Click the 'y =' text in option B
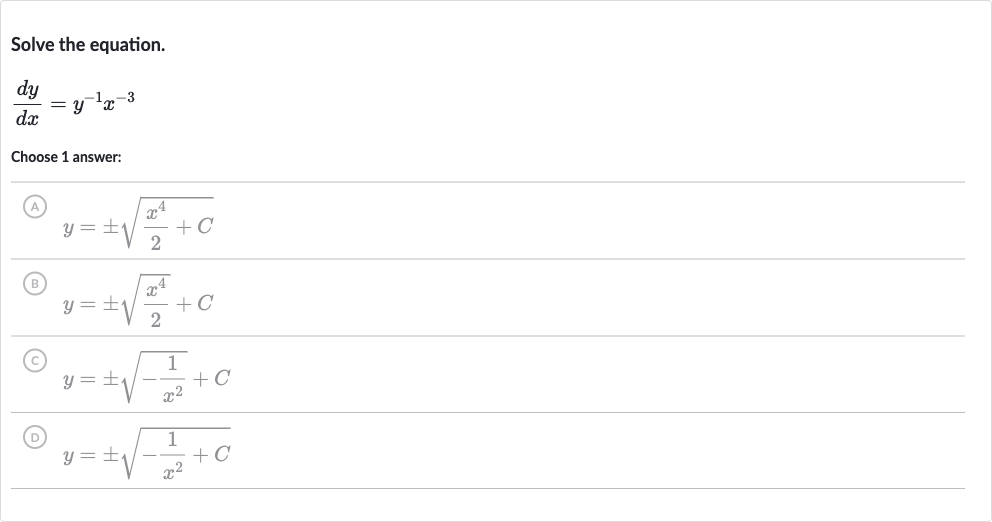The image size is (992, 522). (78, 305)
